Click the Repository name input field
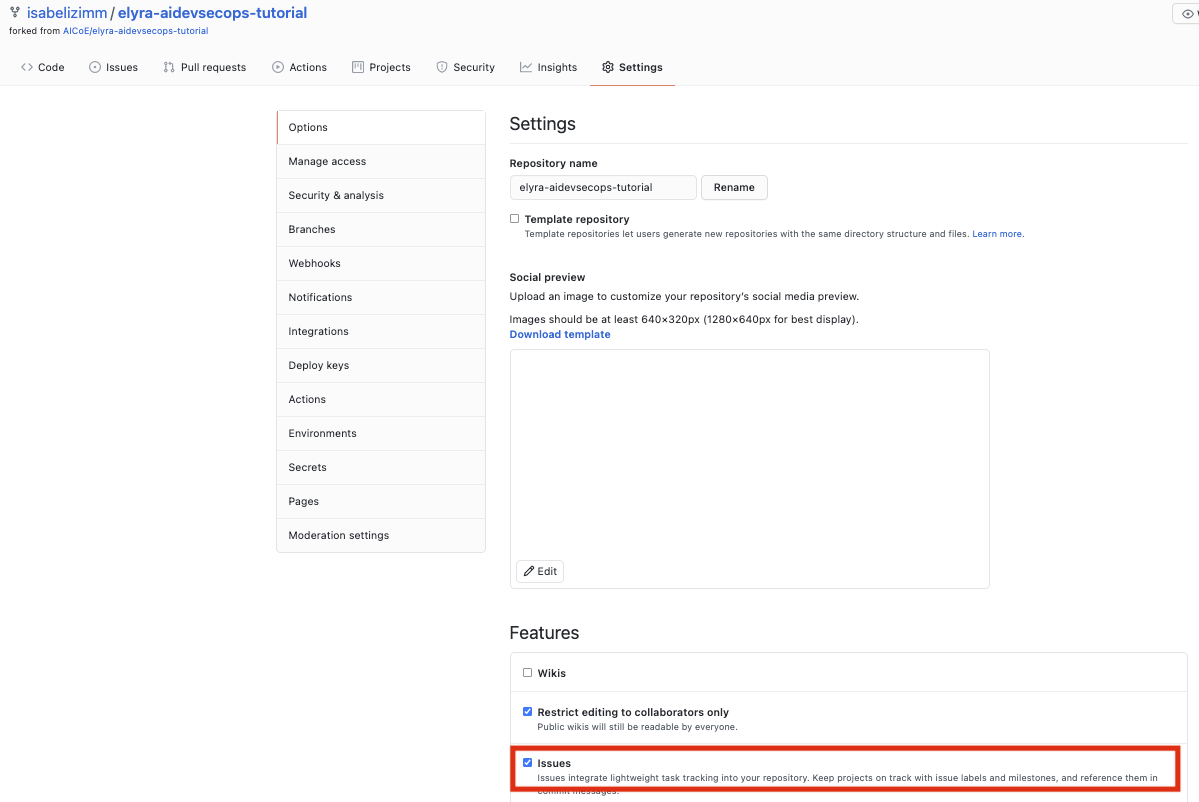1199x802 pixels. [x=603, y=187]
